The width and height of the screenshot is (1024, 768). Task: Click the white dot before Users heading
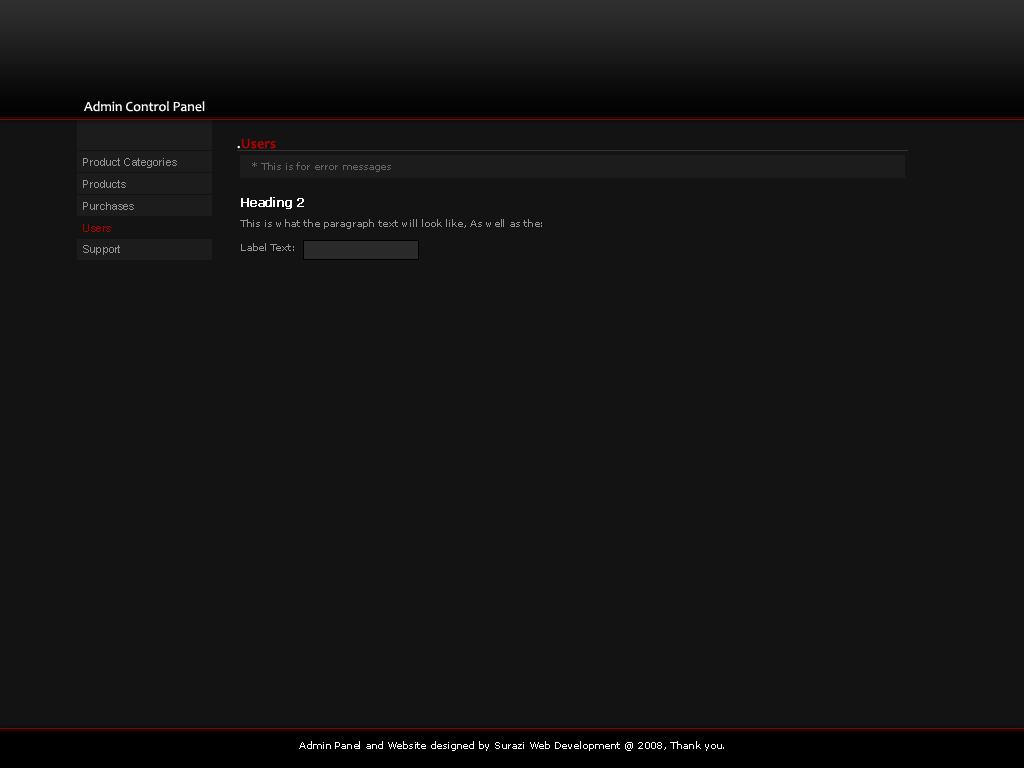238,148
